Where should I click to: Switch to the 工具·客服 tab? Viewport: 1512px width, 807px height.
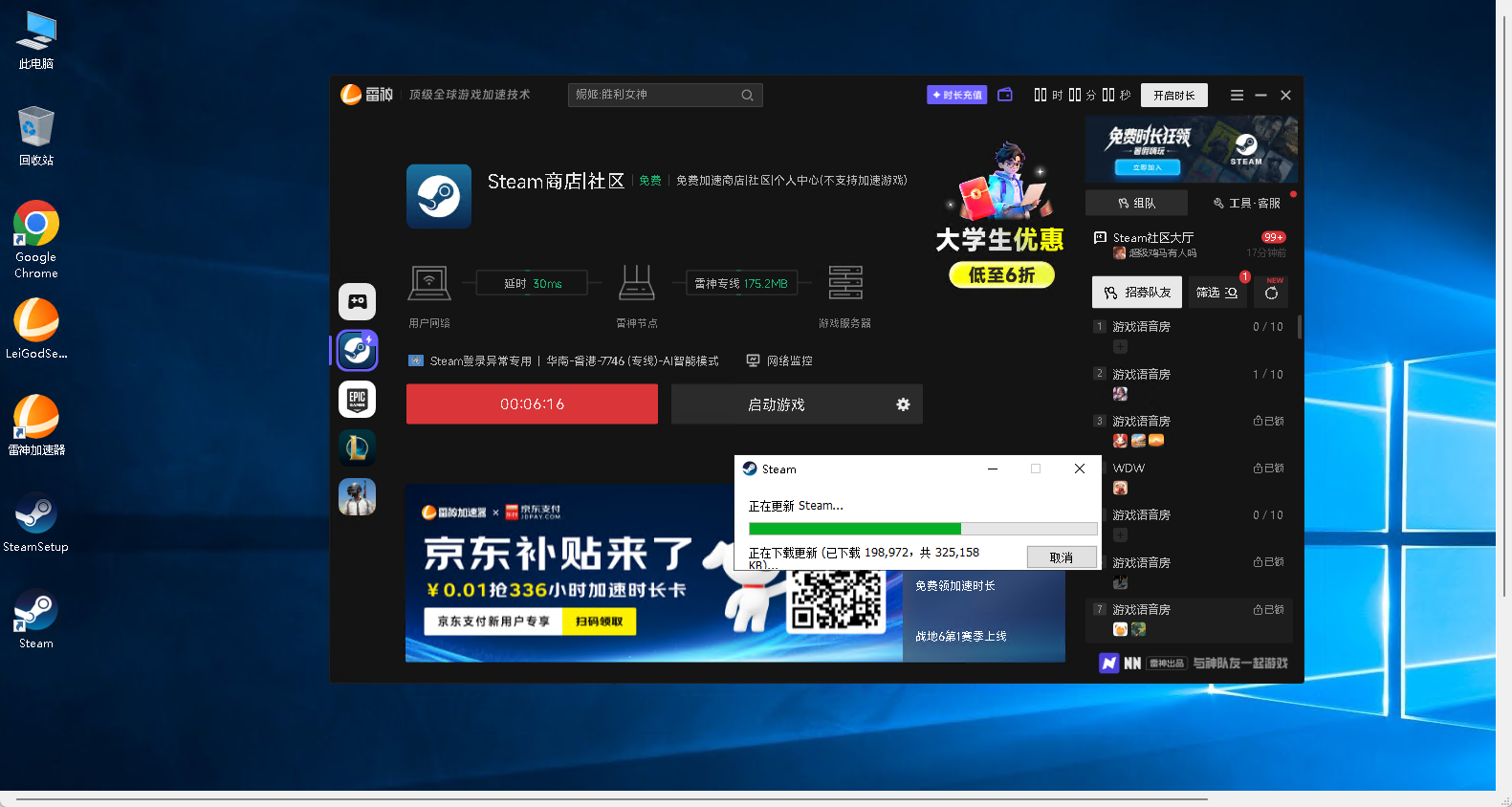[1246, 203]
